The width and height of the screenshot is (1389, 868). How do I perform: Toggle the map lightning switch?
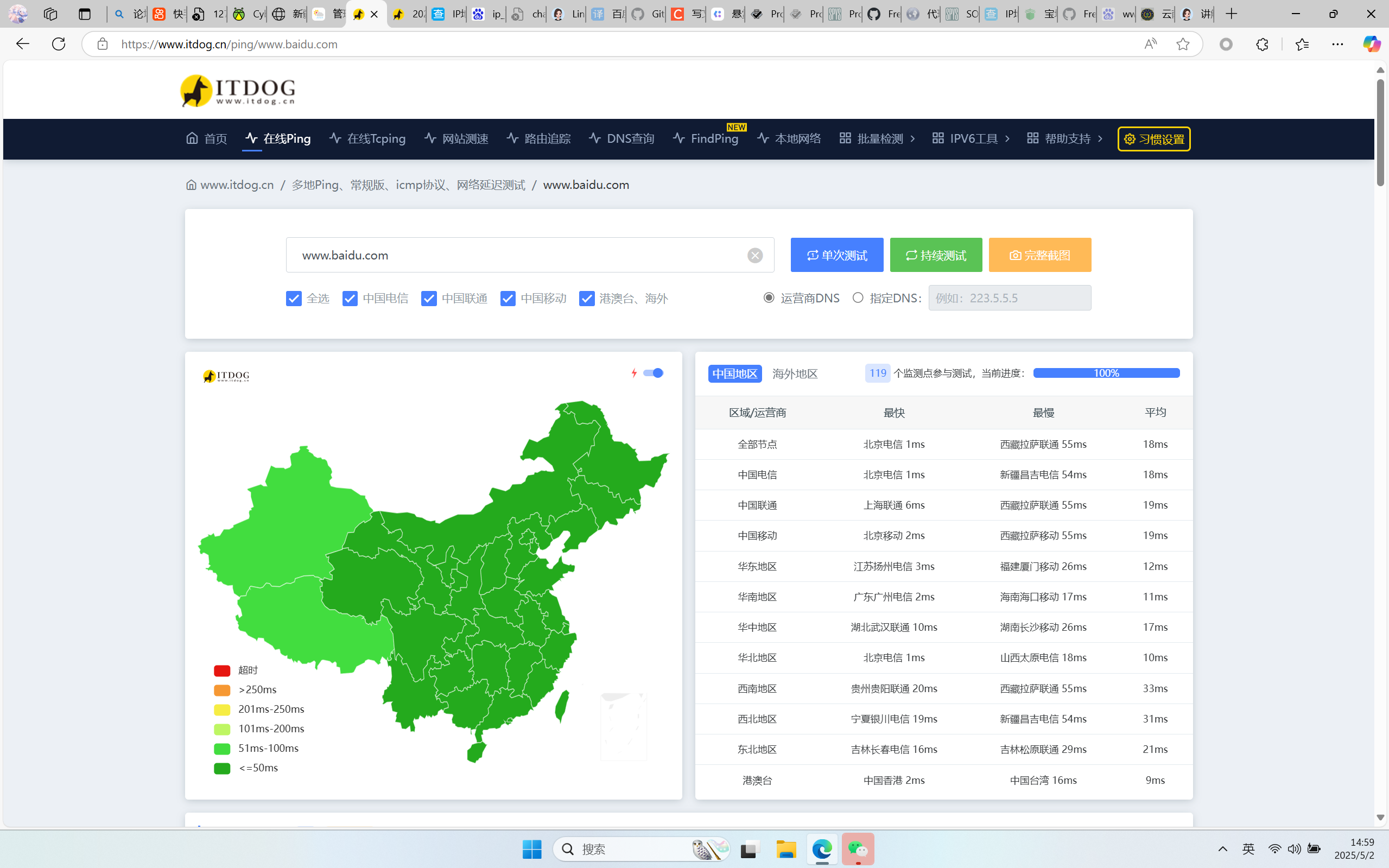coord(652,373)
